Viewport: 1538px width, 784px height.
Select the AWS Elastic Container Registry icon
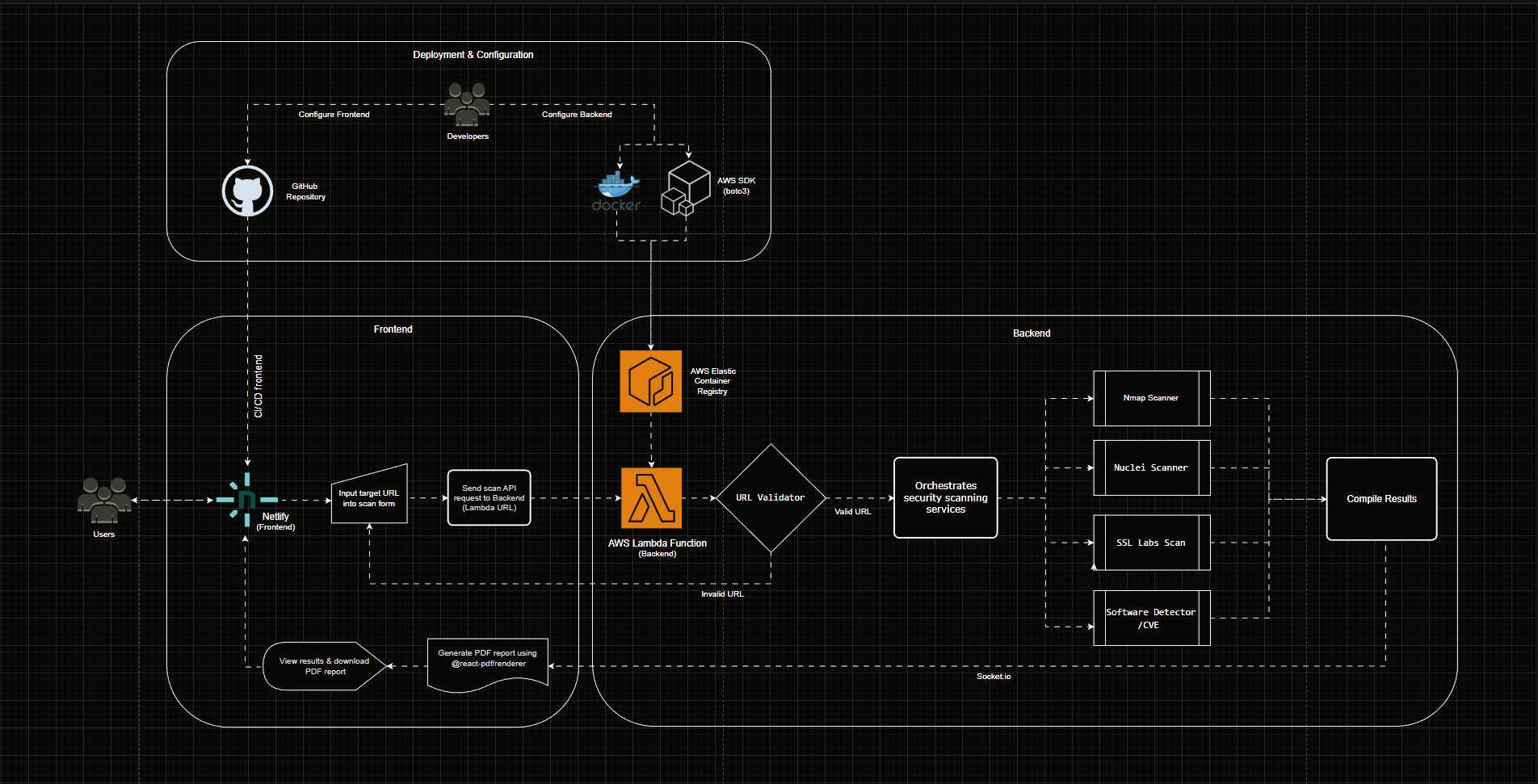click(650, 381)
